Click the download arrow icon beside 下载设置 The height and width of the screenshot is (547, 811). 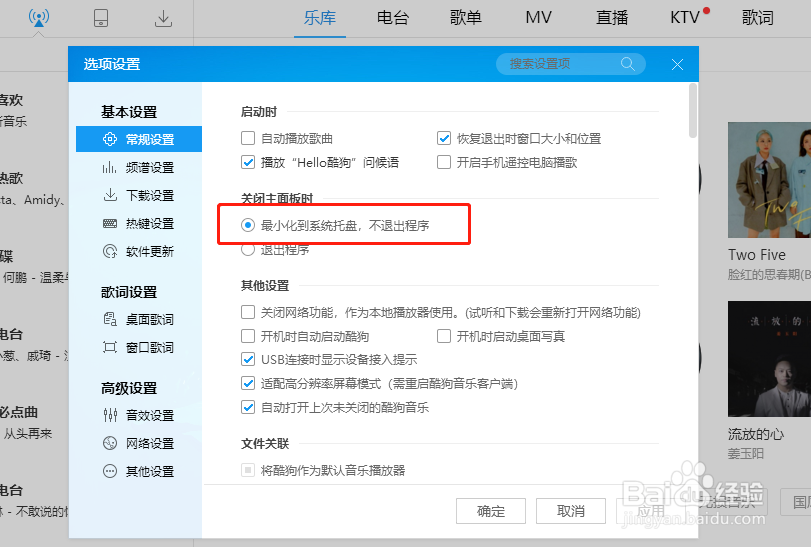click(x=110, y=195)
